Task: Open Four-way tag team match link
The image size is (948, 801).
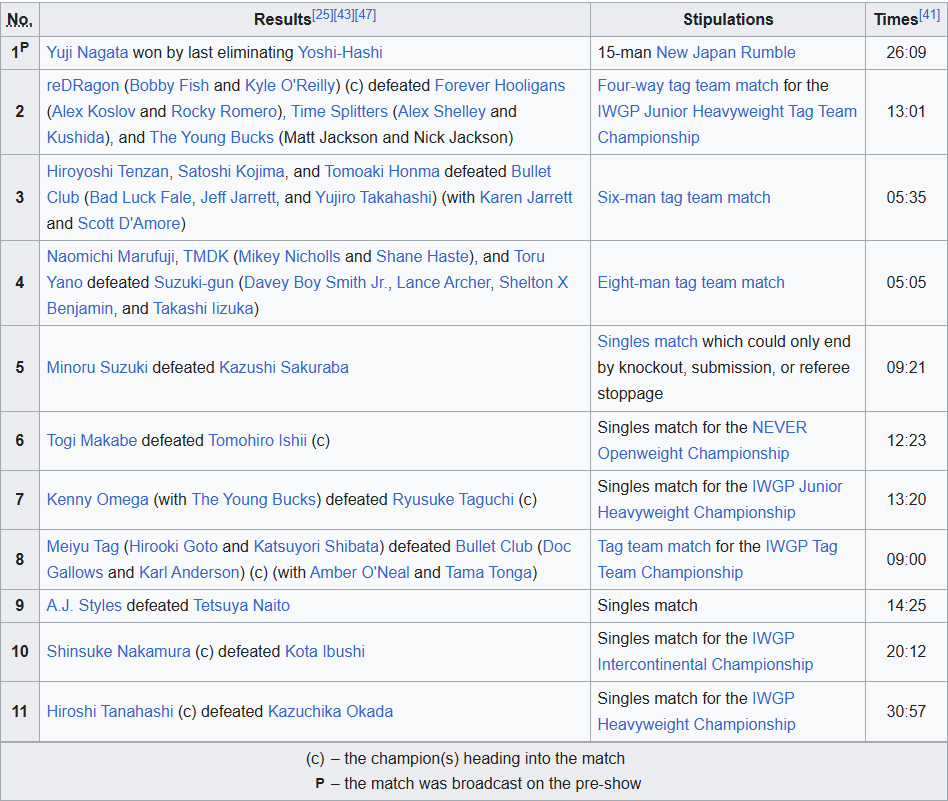Action: click(x=688, y=86)
